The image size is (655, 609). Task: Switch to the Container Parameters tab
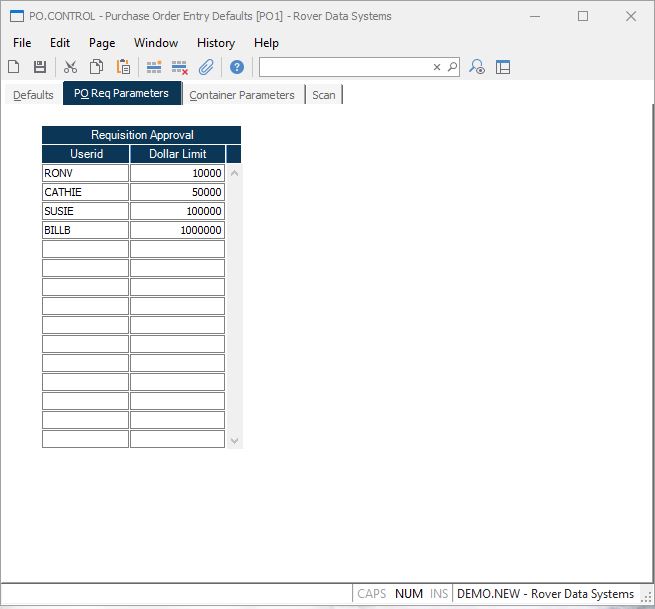pyautogui.click(x=242, y=95)
